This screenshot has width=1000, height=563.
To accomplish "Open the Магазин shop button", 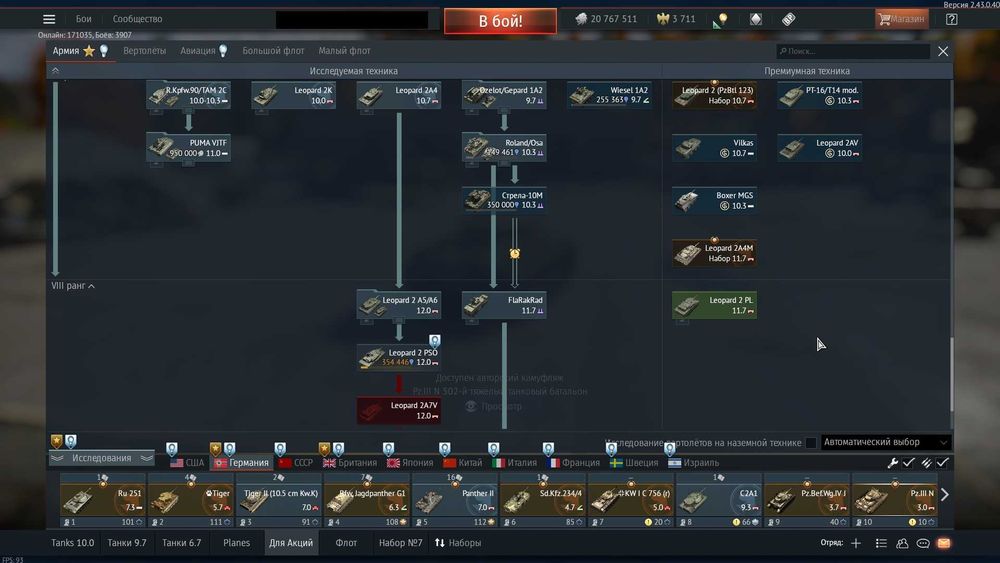I will click(901, 19).
